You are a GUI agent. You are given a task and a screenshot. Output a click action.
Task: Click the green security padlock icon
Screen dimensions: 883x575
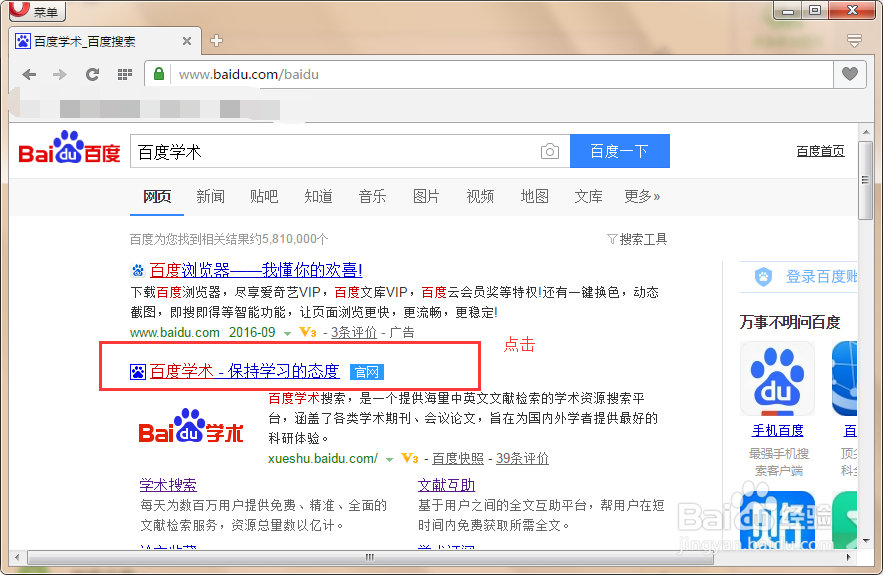click(x=159, y=74)
